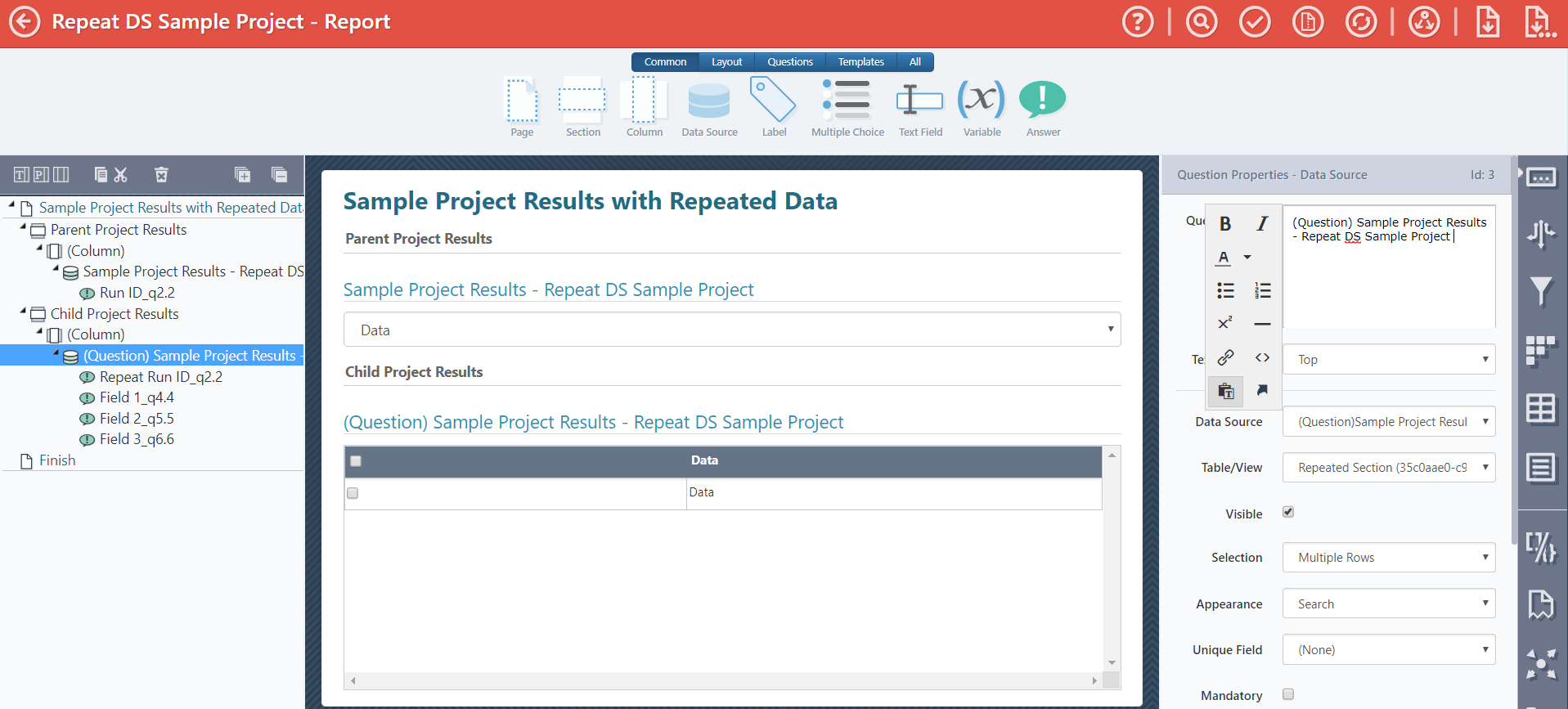This screenshot has width=1568, height=709.
Task: Select the Multiple Choice element icon
Action: click(x=847, y=100)
